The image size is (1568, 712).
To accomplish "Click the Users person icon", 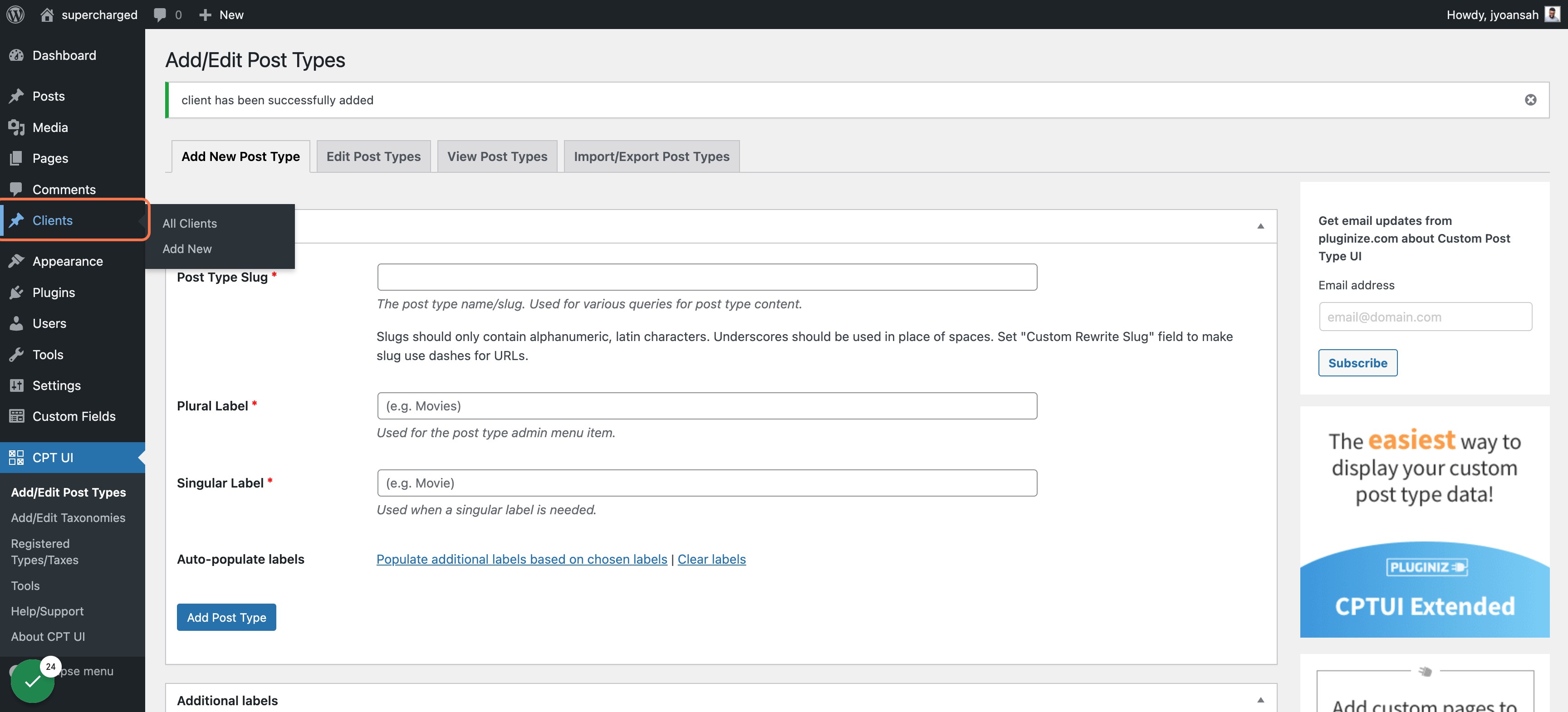I will [16, 323].
